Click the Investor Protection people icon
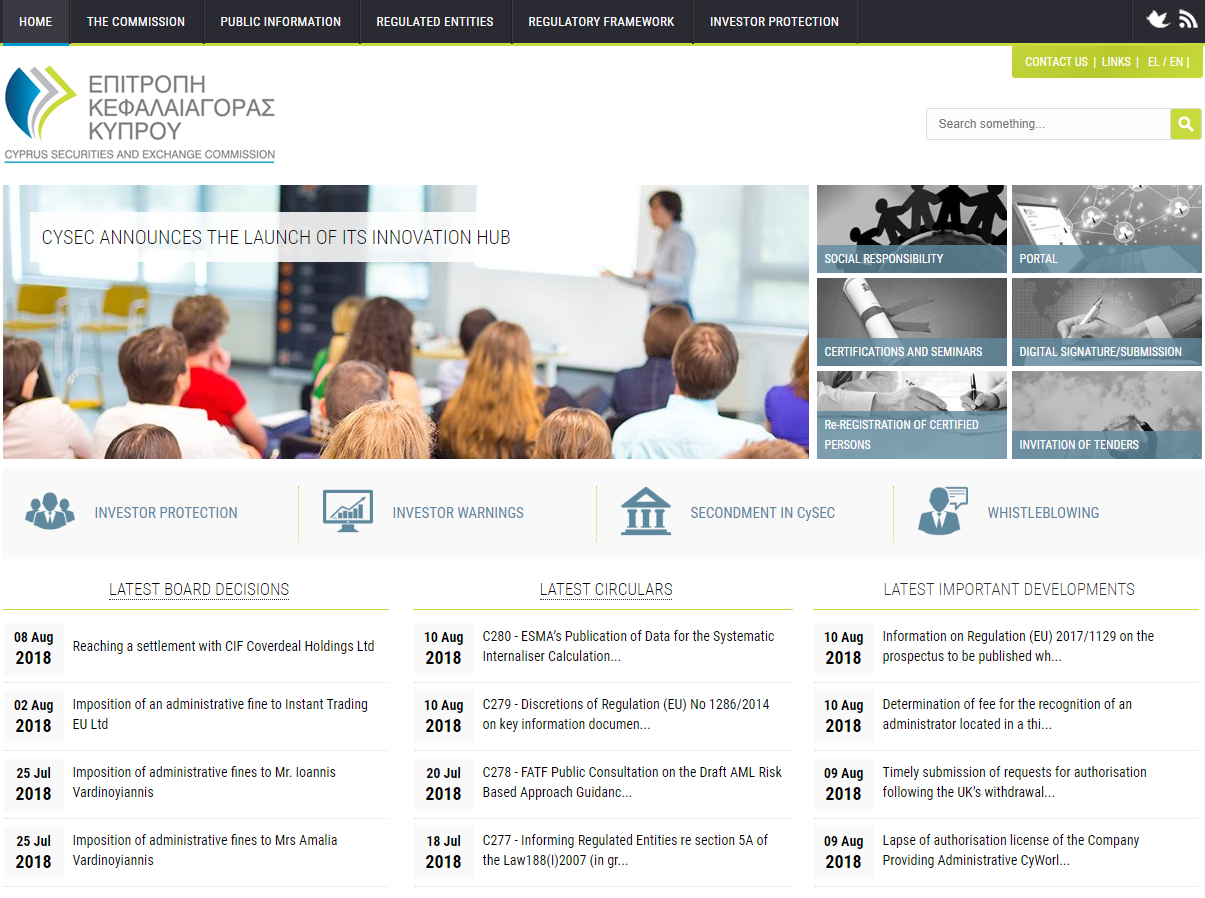 click(50, 512)
